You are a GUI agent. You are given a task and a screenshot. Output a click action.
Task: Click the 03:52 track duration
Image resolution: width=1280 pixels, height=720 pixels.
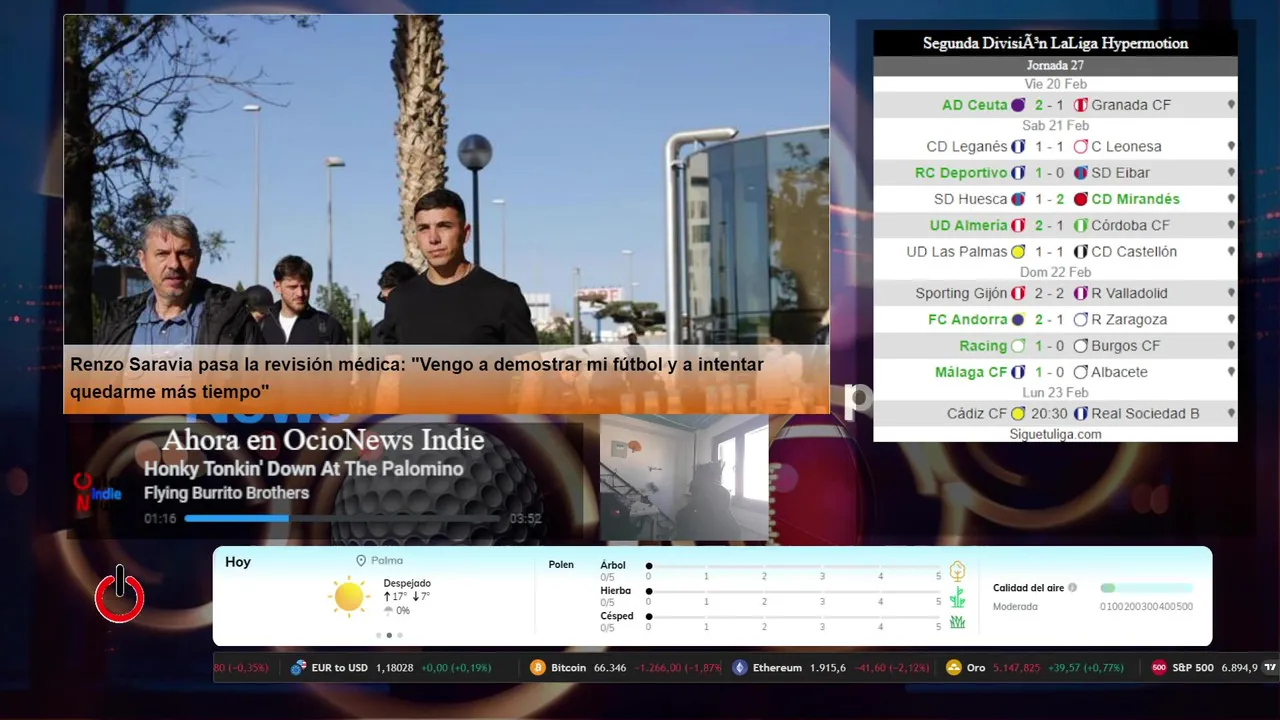point(526,519)
